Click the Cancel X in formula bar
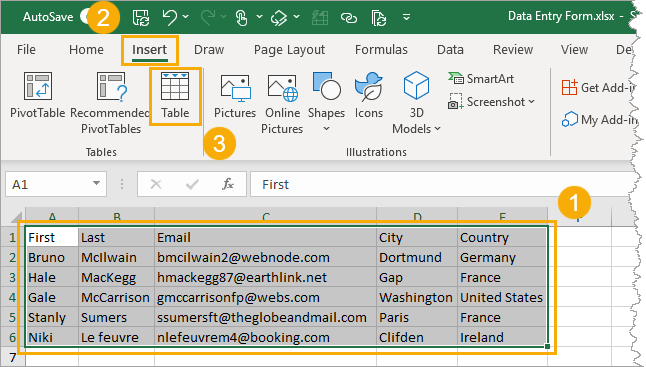Screen dimensions: 646x367 coord(156,184)
